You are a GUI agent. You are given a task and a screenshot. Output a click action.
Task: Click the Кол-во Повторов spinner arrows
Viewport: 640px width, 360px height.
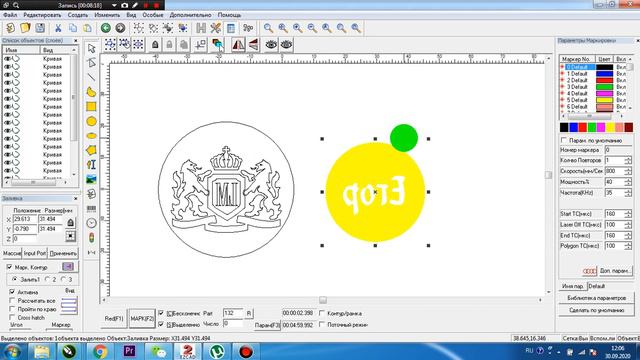click(628, 160)
